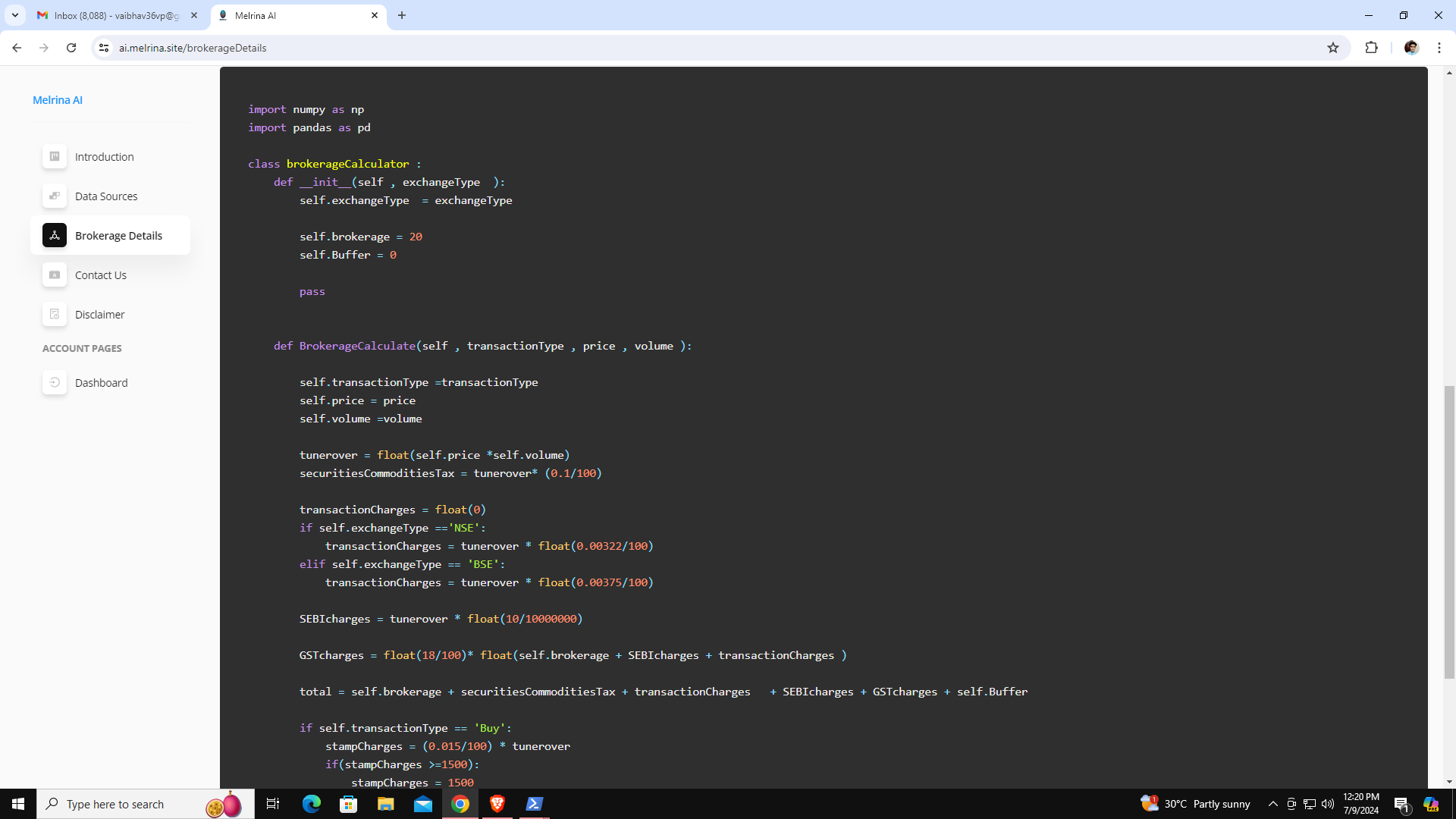Open the browser Extensions puzzle icon

click(x=1371, y=48)
